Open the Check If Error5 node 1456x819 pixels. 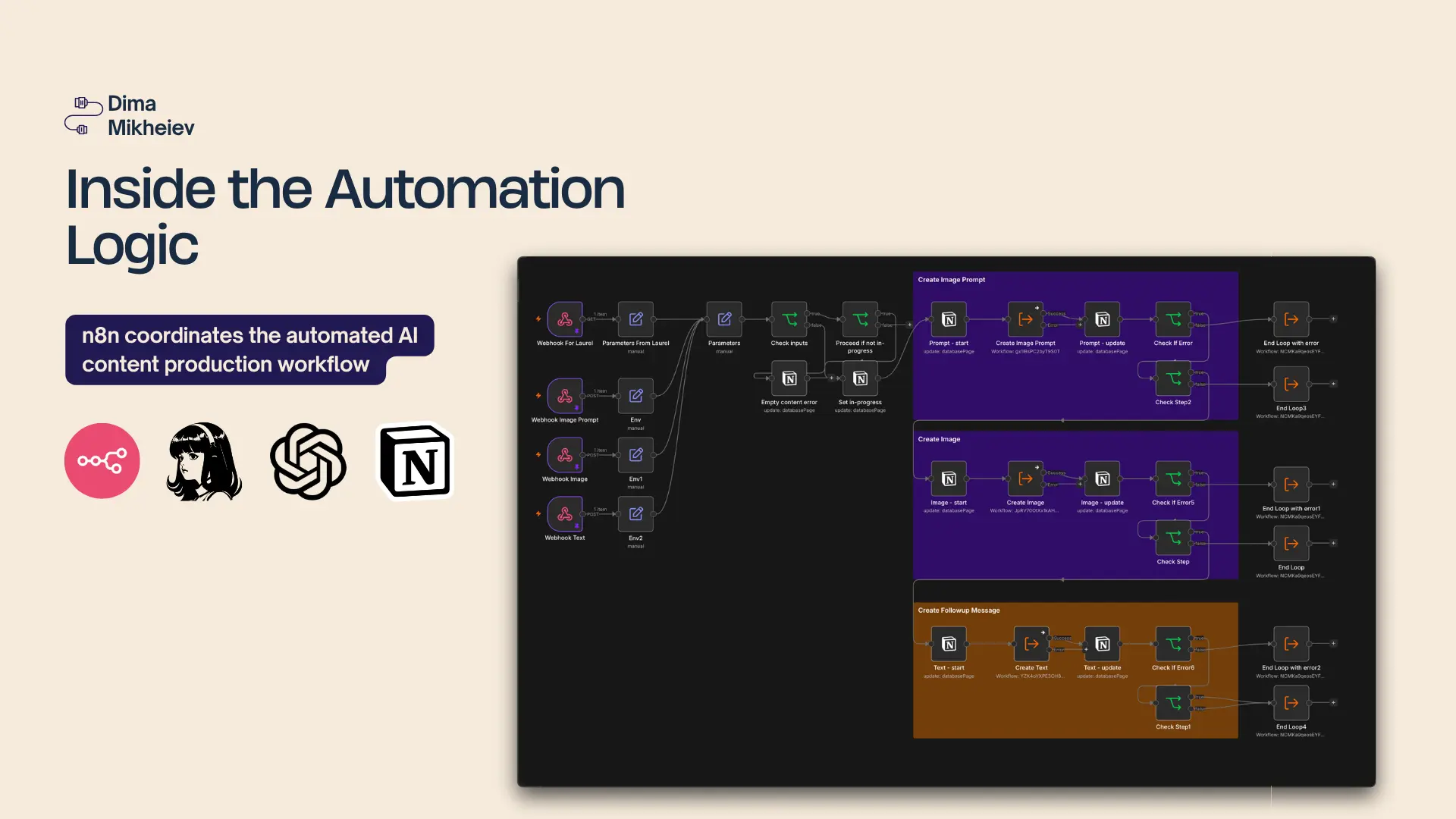click(x=1173, y=479)
